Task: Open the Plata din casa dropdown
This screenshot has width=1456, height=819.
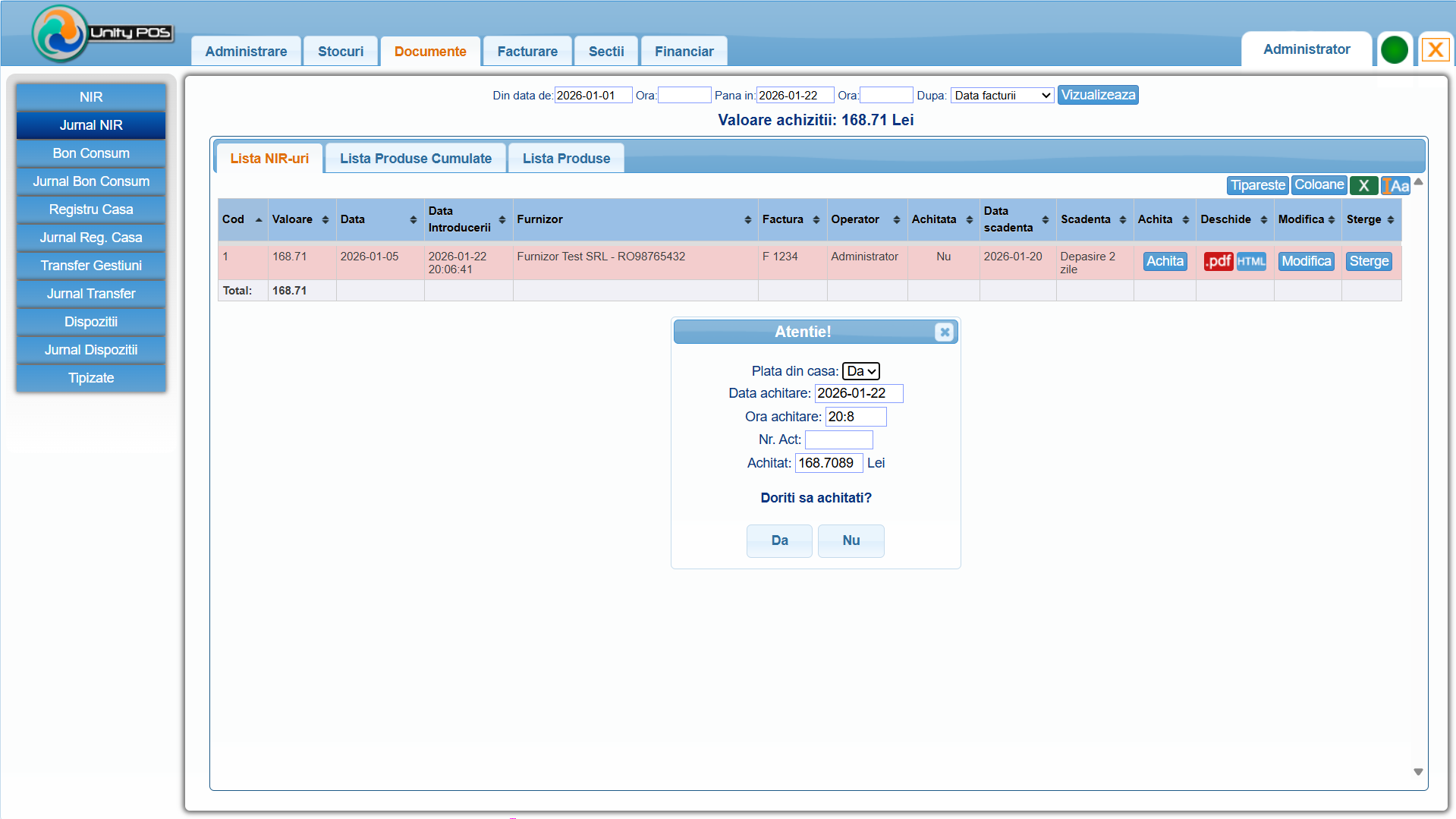Action: pyautogui.click(x=861, y=371)
